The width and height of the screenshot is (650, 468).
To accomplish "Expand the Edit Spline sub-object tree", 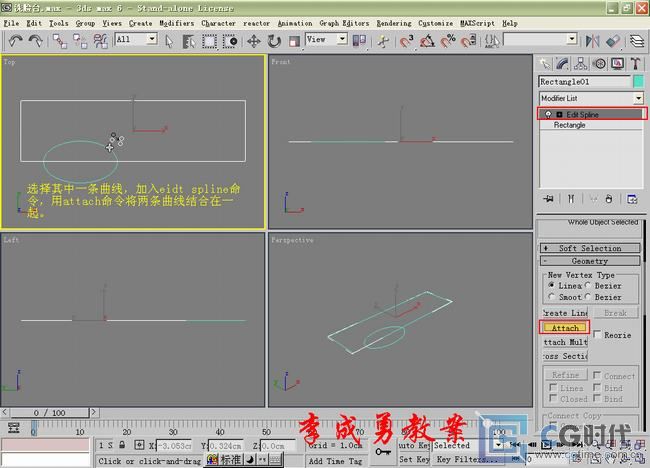I will click(559, 114).
